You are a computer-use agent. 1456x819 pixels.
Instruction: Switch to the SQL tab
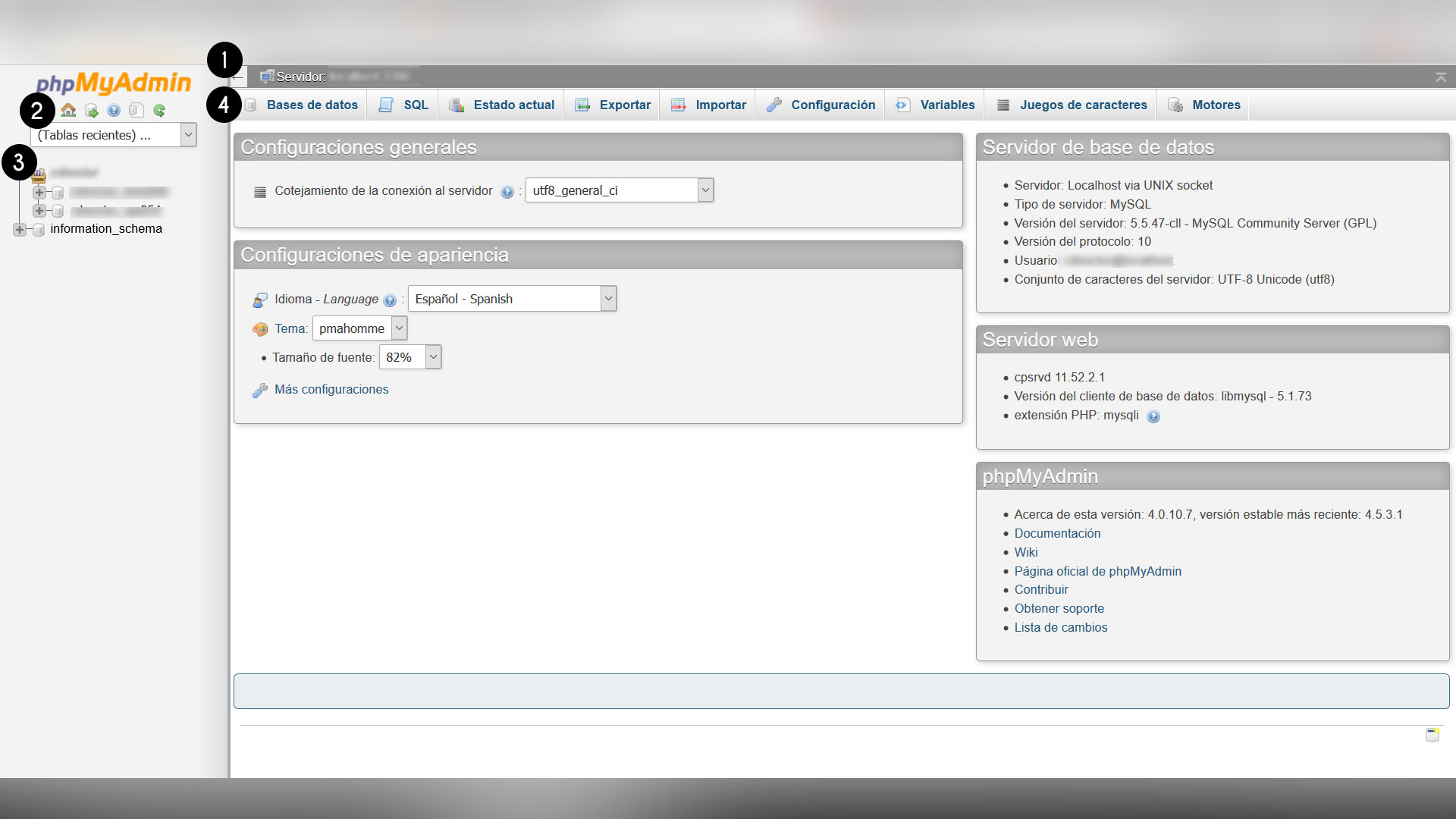click(x=415, y=105)
